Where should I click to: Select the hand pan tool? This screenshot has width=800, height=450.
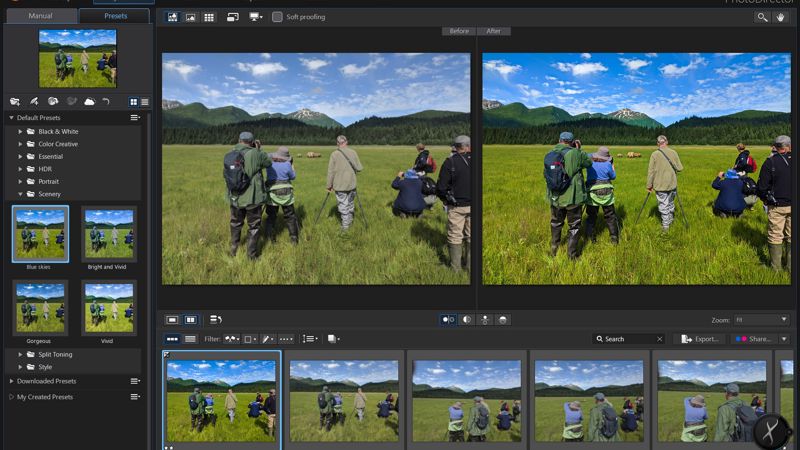coord(781,17)
